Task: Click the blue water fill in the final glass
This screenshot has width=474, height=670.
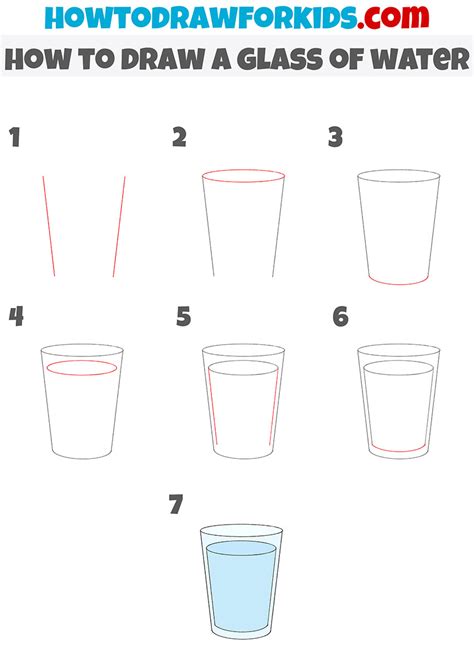Action: [241, 585]
